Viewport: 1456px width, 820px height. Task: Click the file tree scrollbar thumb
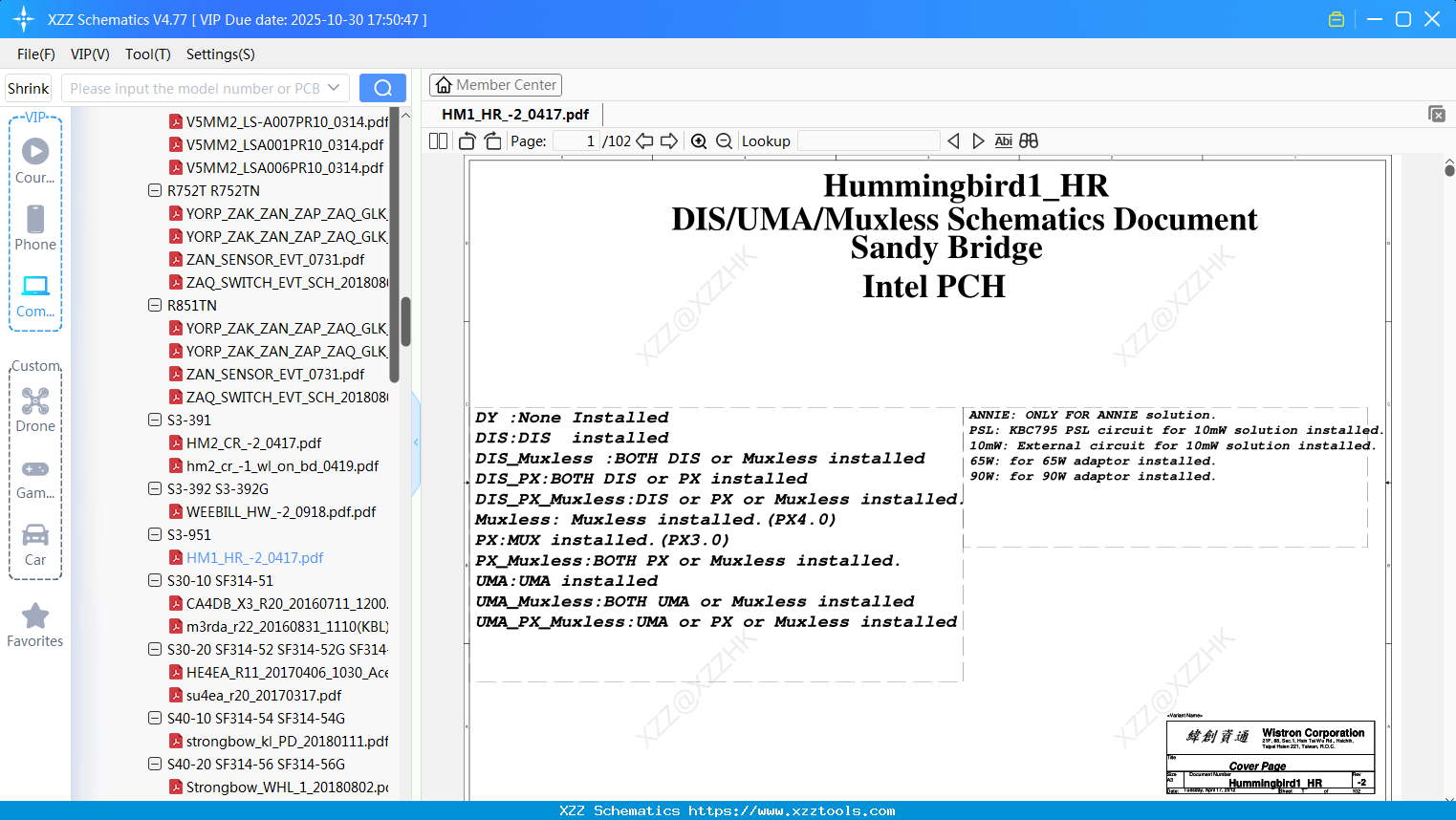point(405,321)
